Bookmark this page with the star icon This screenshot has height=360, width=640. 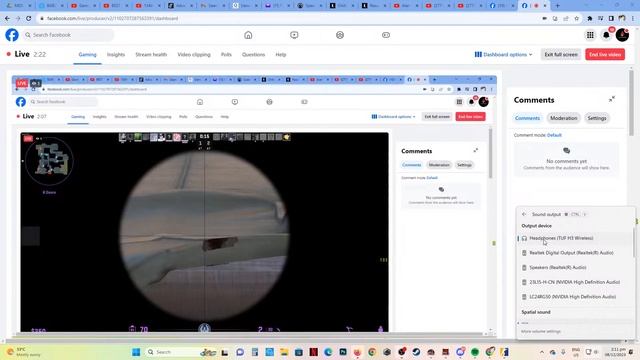click(576, 18)
